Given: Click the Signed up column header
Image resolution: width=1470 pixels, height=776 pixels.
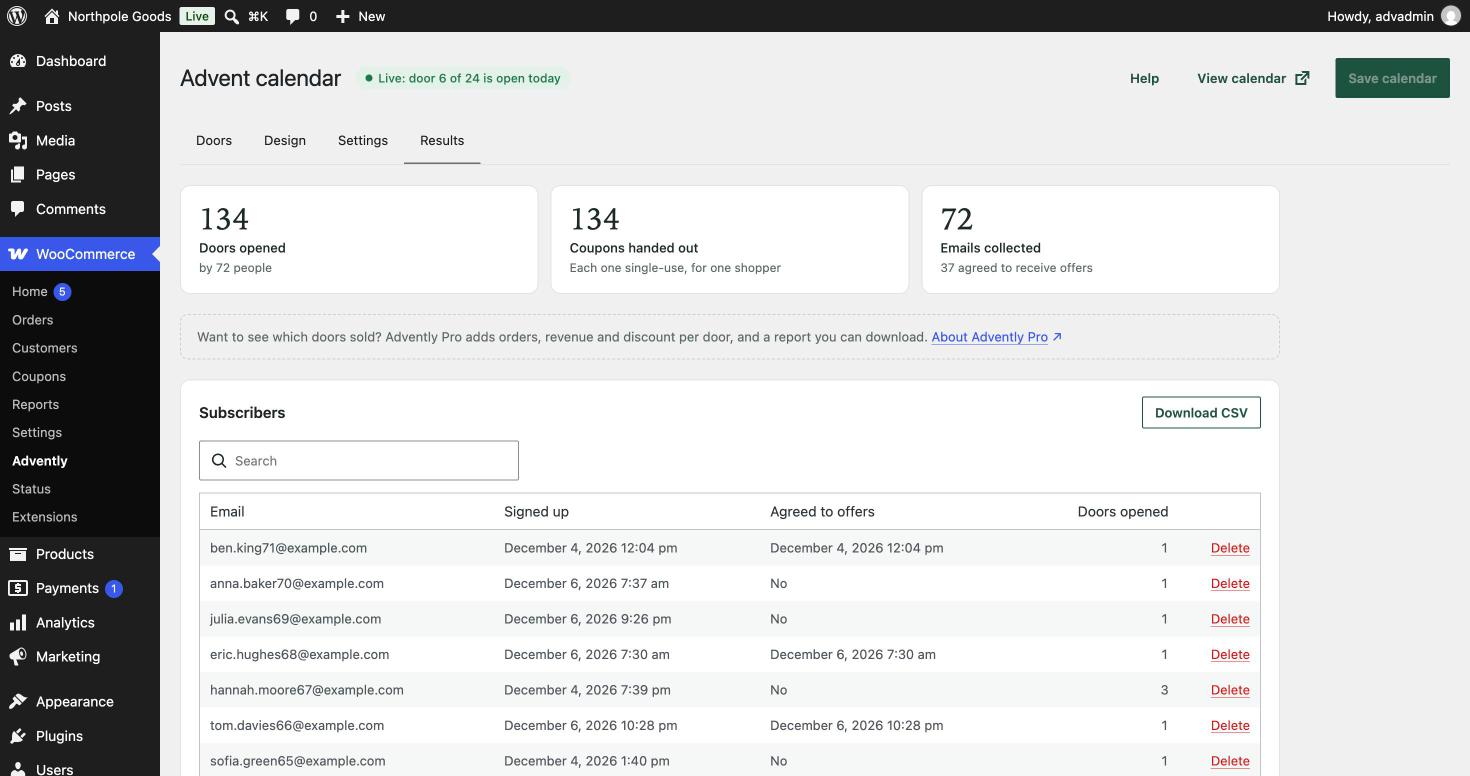Looking at the screenshot, I should [536, 512].
